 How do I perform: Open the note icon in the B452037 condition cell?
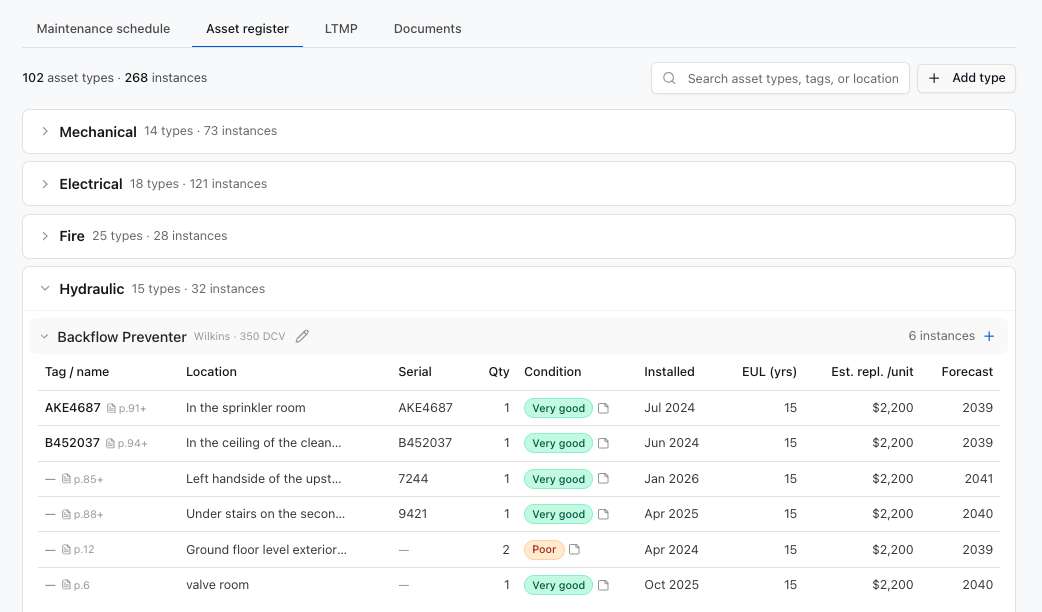(603, 443)
